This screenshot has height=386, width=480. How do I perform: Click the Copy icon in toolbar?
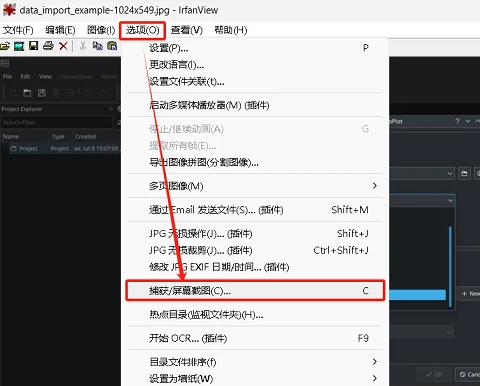(x=97, y=46)
